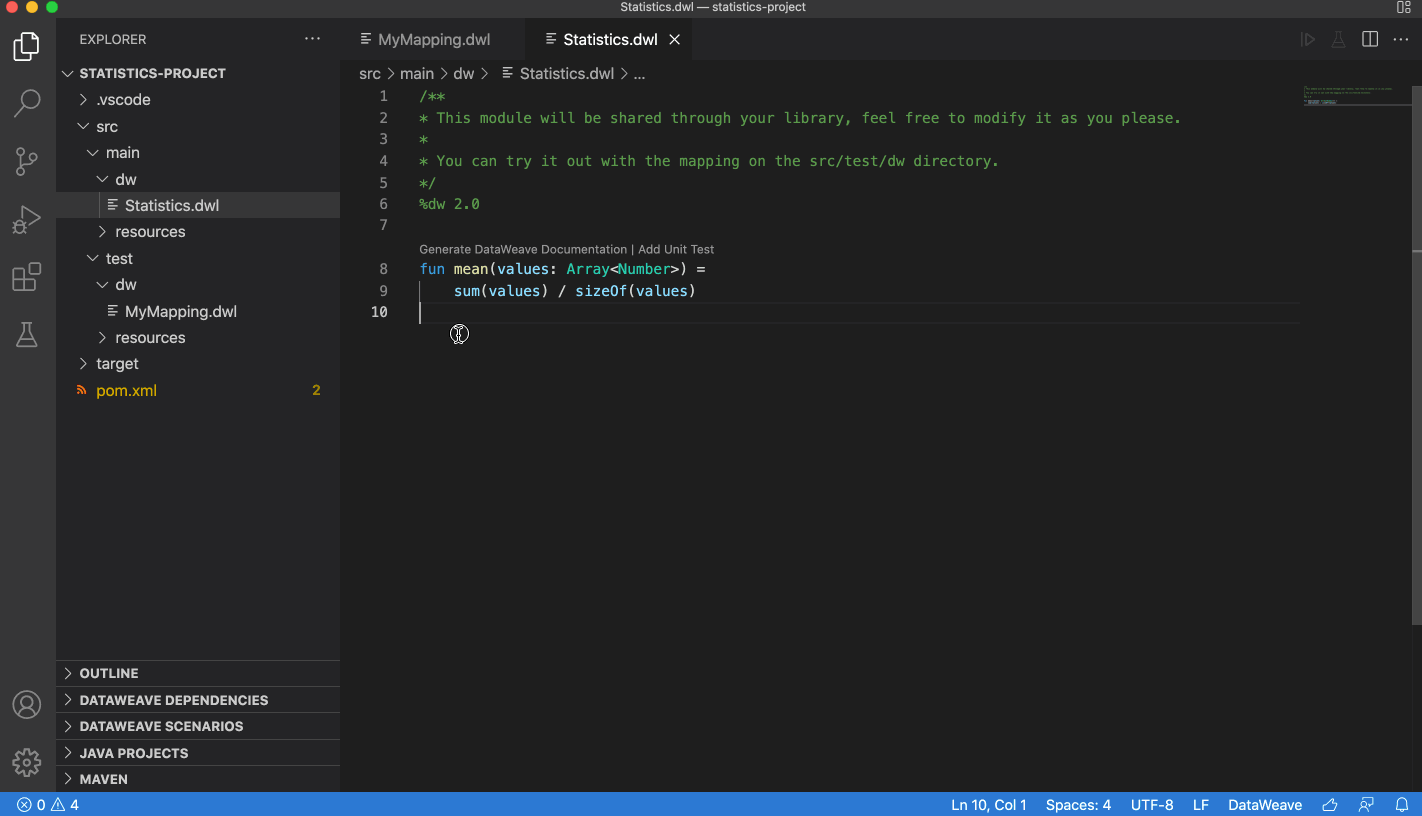Open the Testing flask view in activity bar

(27, 335)
